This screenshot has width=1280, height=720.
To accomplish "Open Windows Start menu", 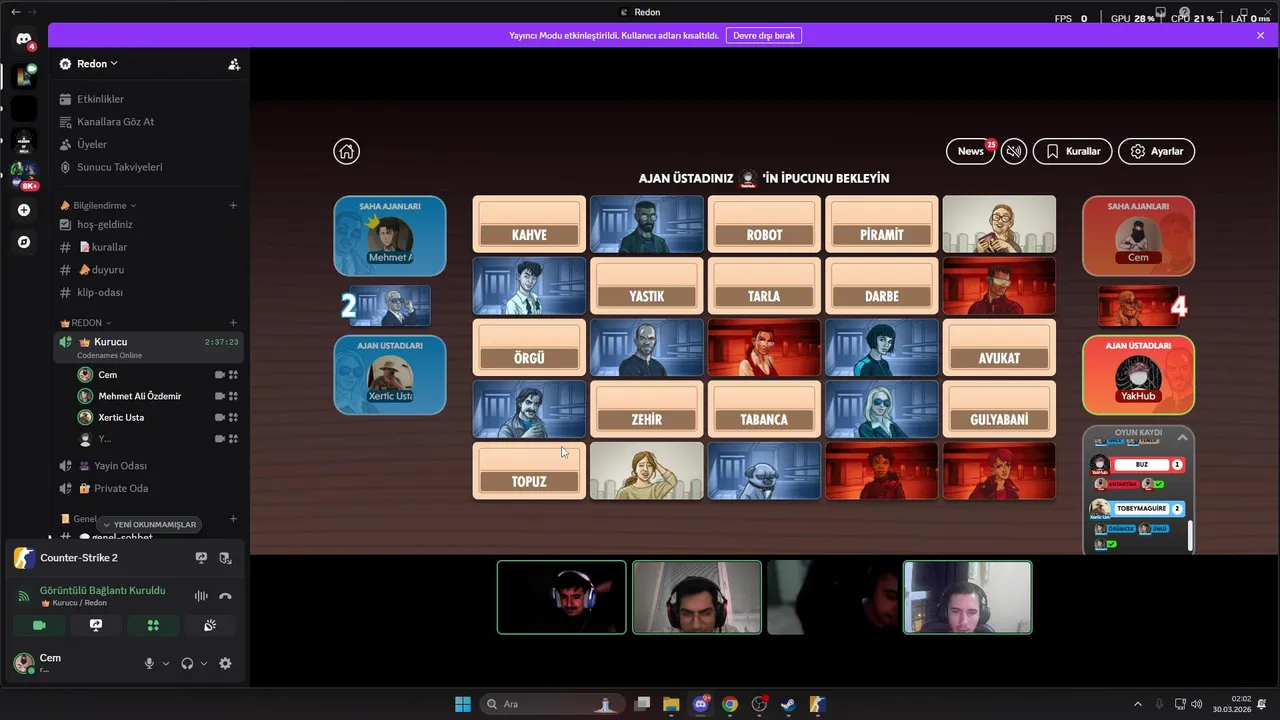I will click(x=463, y=704).
